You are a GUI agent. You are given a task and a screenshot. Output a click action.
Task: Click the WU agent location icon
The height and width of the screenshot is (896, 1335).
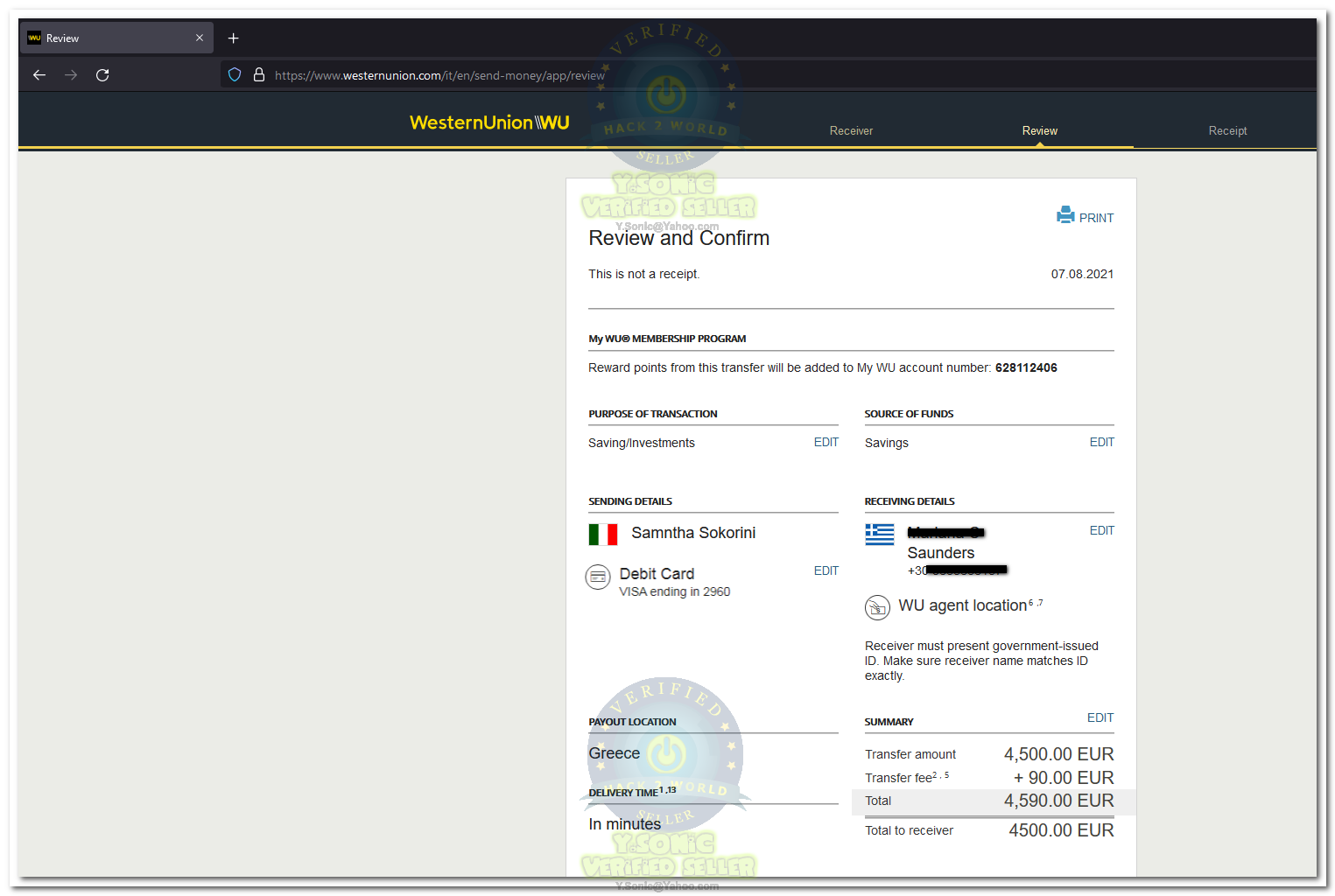[877, 607]
